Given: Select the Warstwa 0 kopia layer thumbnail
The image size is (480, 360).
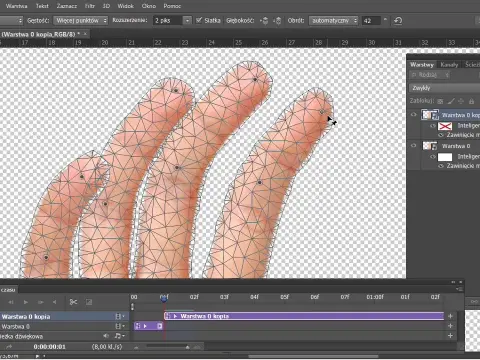Looking at the screenshot, I should click(x=430, y=115).
